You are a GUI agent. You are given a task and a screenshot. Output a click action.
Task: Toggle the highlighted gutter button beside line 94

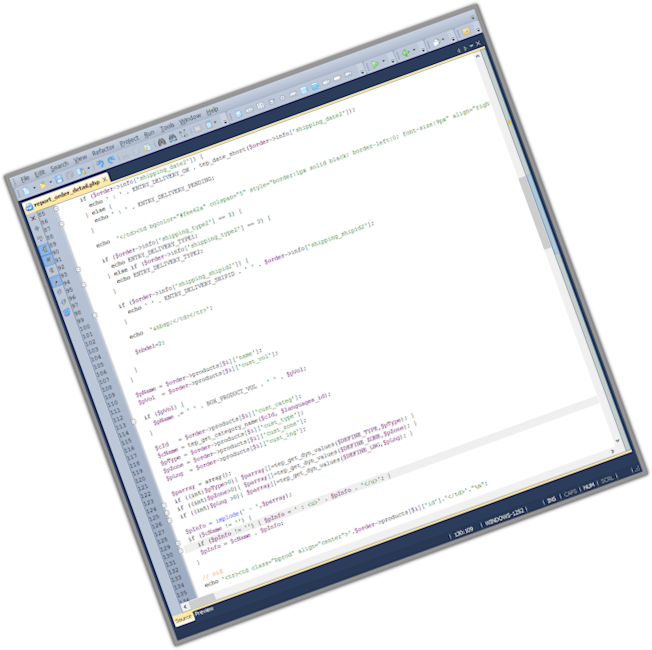pyautogui.click(x=56, y=281)
